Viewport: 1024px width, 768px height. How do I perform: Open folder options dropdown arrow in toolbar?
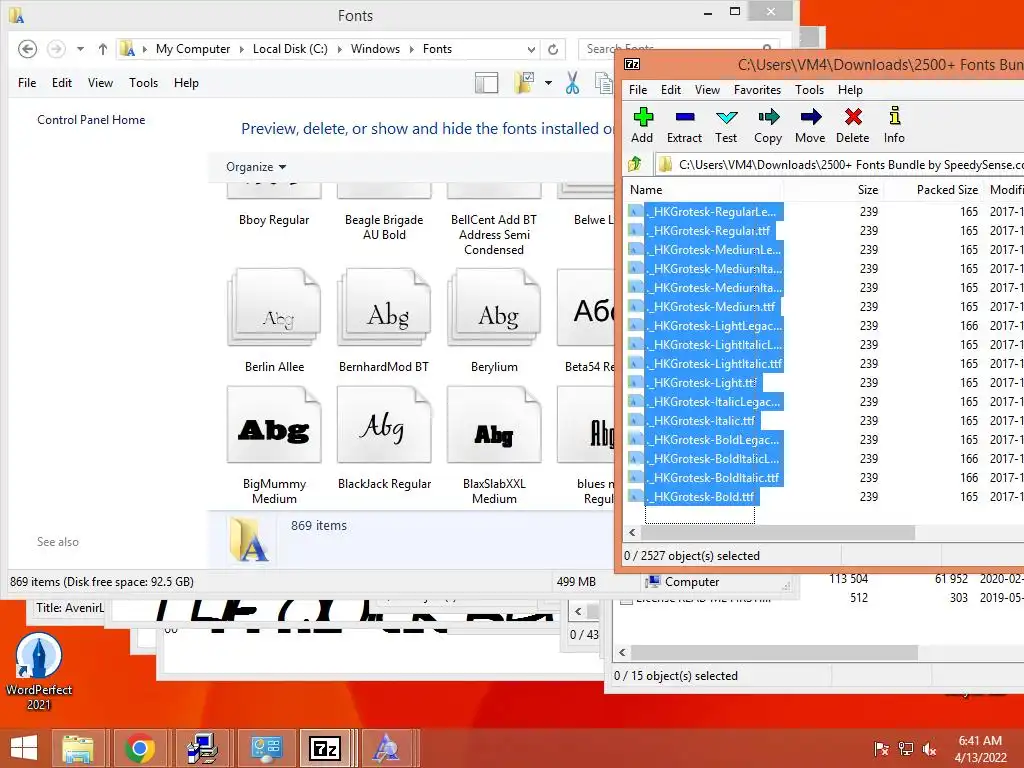point(548,83)
